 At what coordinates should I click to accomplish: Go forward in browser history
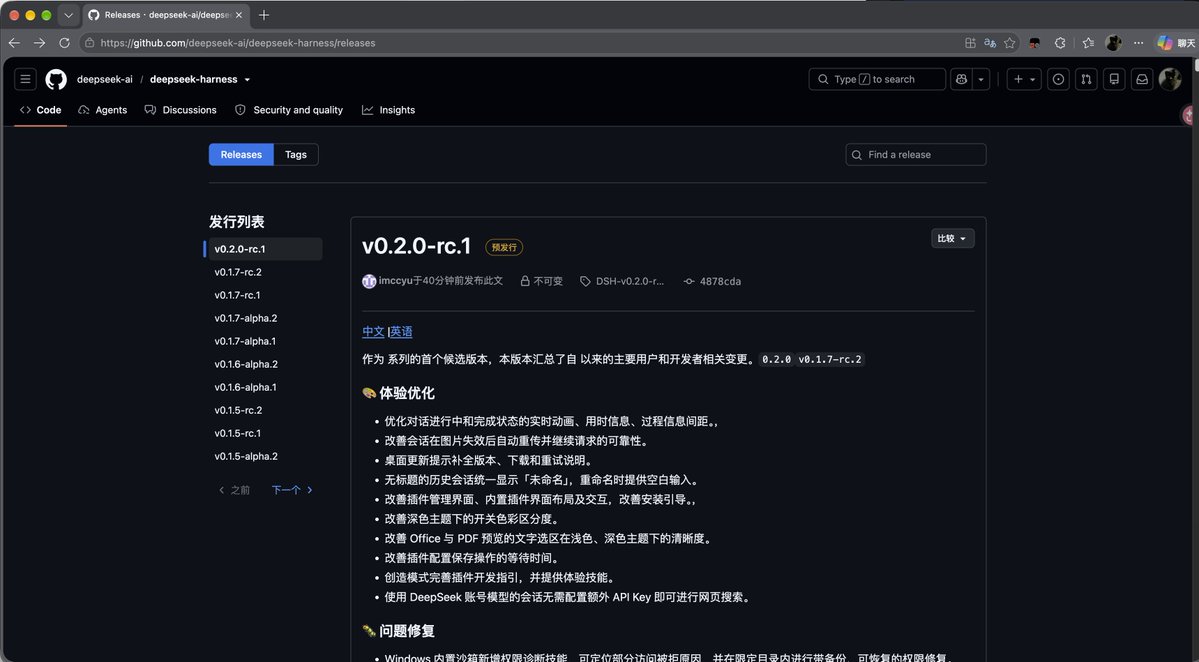tap(39, 43)
